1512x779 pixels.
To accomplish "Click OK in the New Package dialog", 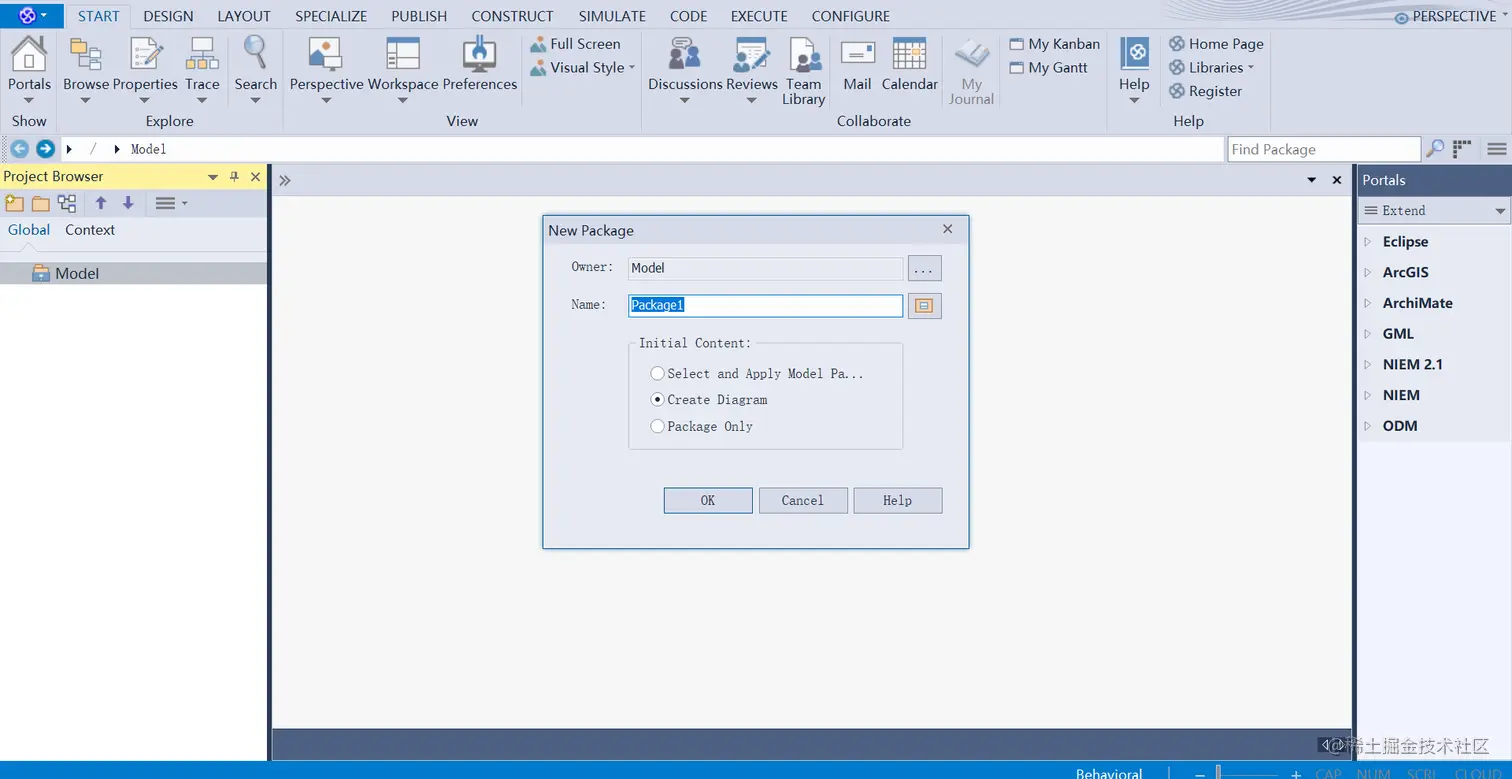I will click(x=708, y=501).
